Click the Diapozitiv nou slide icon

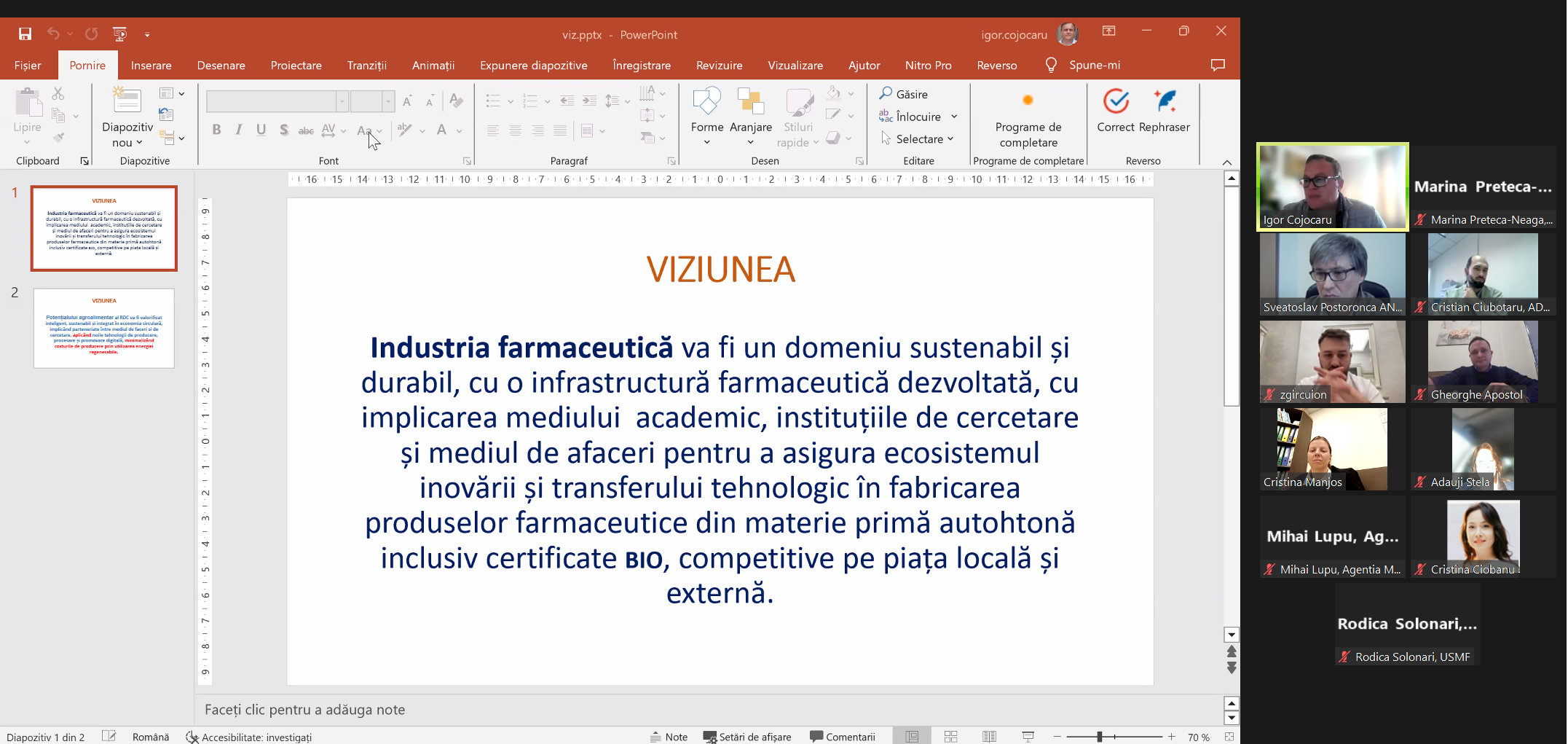(x=127, y=101)
